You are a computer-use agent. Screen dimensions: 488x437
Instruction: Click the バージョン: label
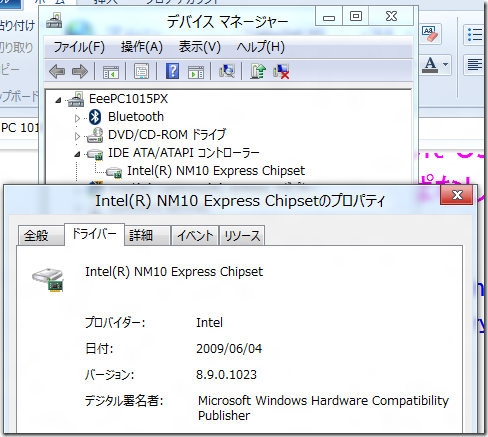pyautogui.click(x=110, y=375)
